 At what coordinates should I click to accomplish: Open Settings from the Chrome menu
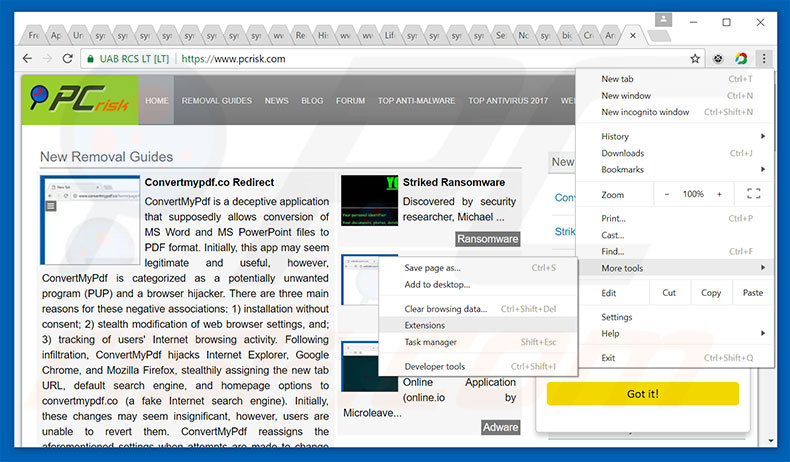pyautogui.click(x=617, y=317)
